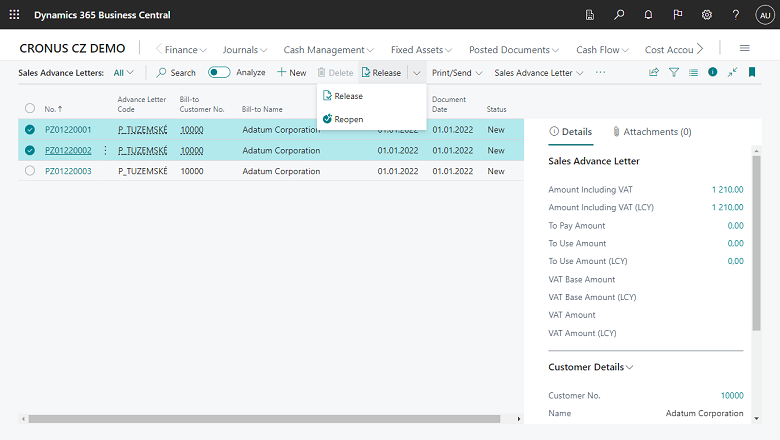The image size is (780, 440).
Task: Click the three-dot row menu for PZ01220002
Action: point(105,150)
